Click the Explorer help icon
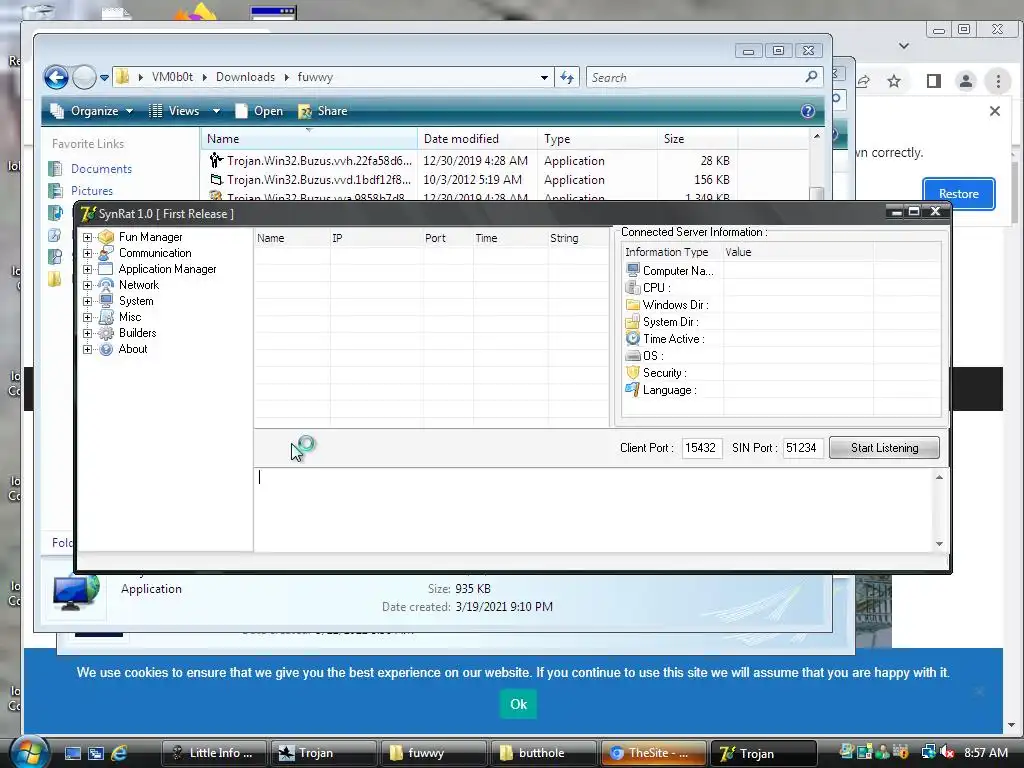Viewport: 1024px width, 768px height. pyautogui.click(x=808, y=111)
